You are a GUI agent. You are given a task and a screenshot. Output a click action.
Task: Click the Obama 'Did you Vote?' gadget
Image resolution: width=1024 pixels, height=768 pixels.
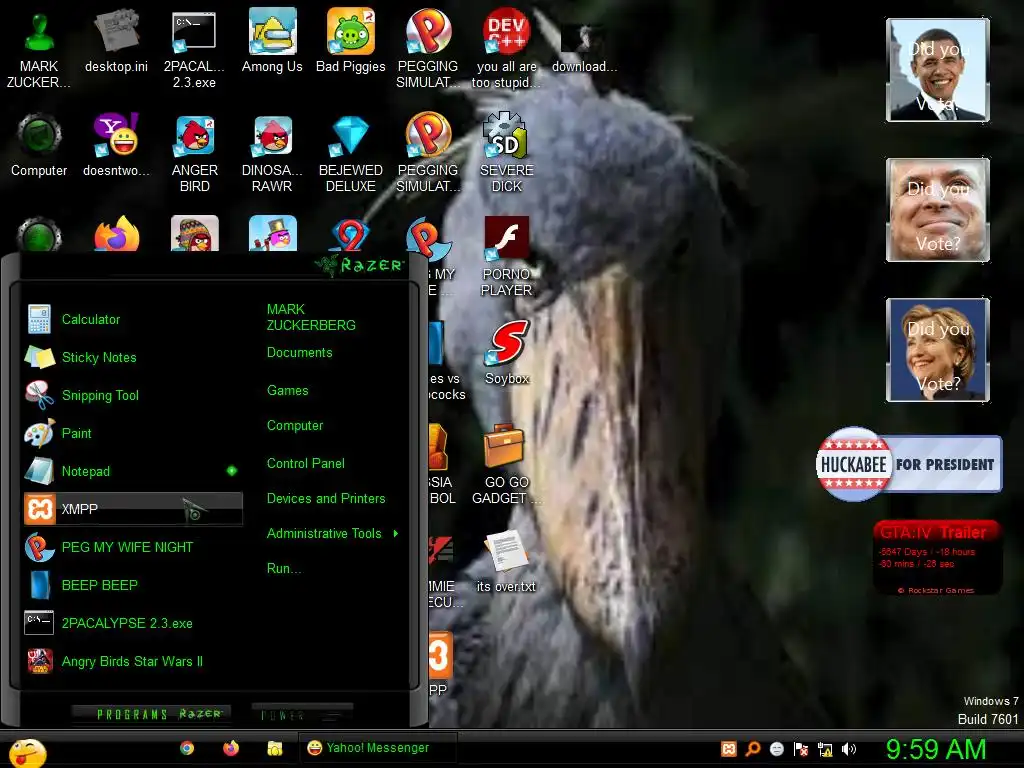tap(938, 70)
